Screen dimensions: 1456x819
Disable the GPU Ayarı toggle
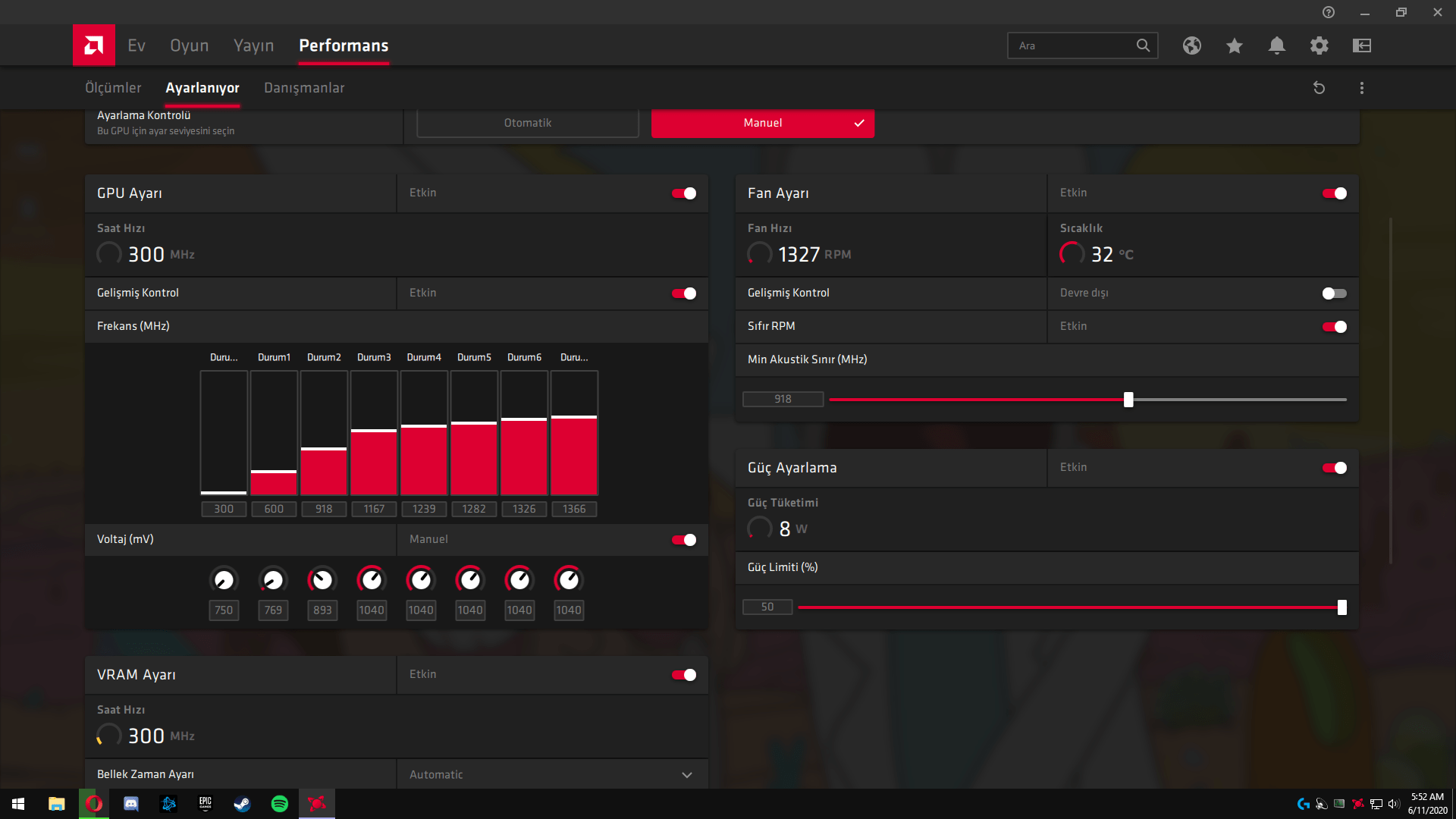click(683, 193)
